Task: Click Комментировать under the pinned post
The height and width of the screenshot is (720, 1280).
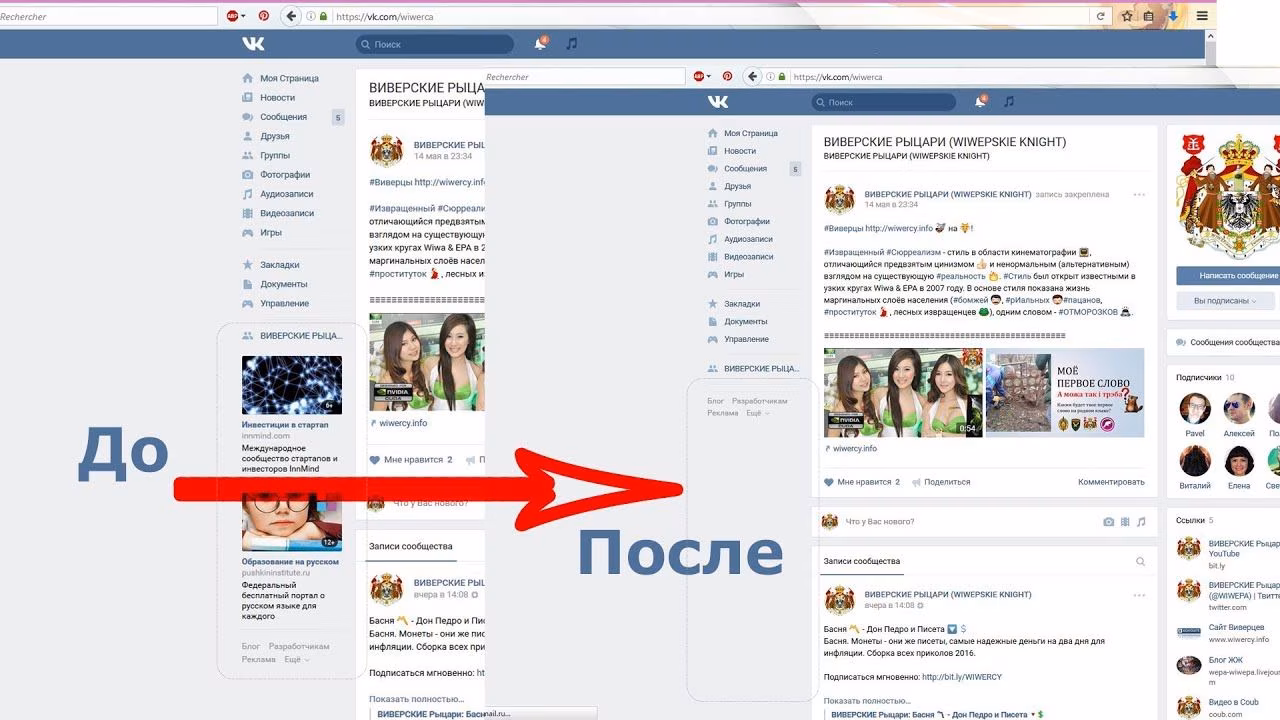Action: pyautogui.click(x=1111, y=482)
